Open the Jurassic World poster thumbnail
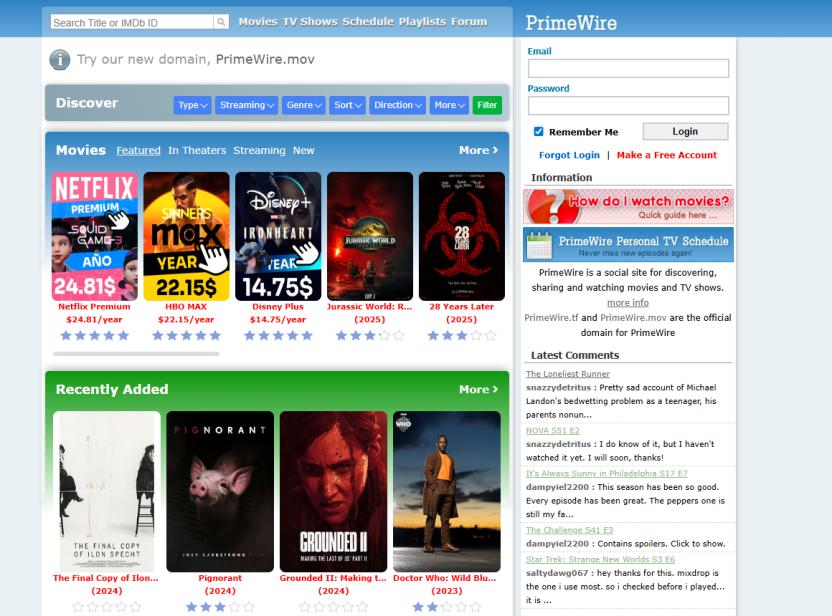 click(370, 236)
